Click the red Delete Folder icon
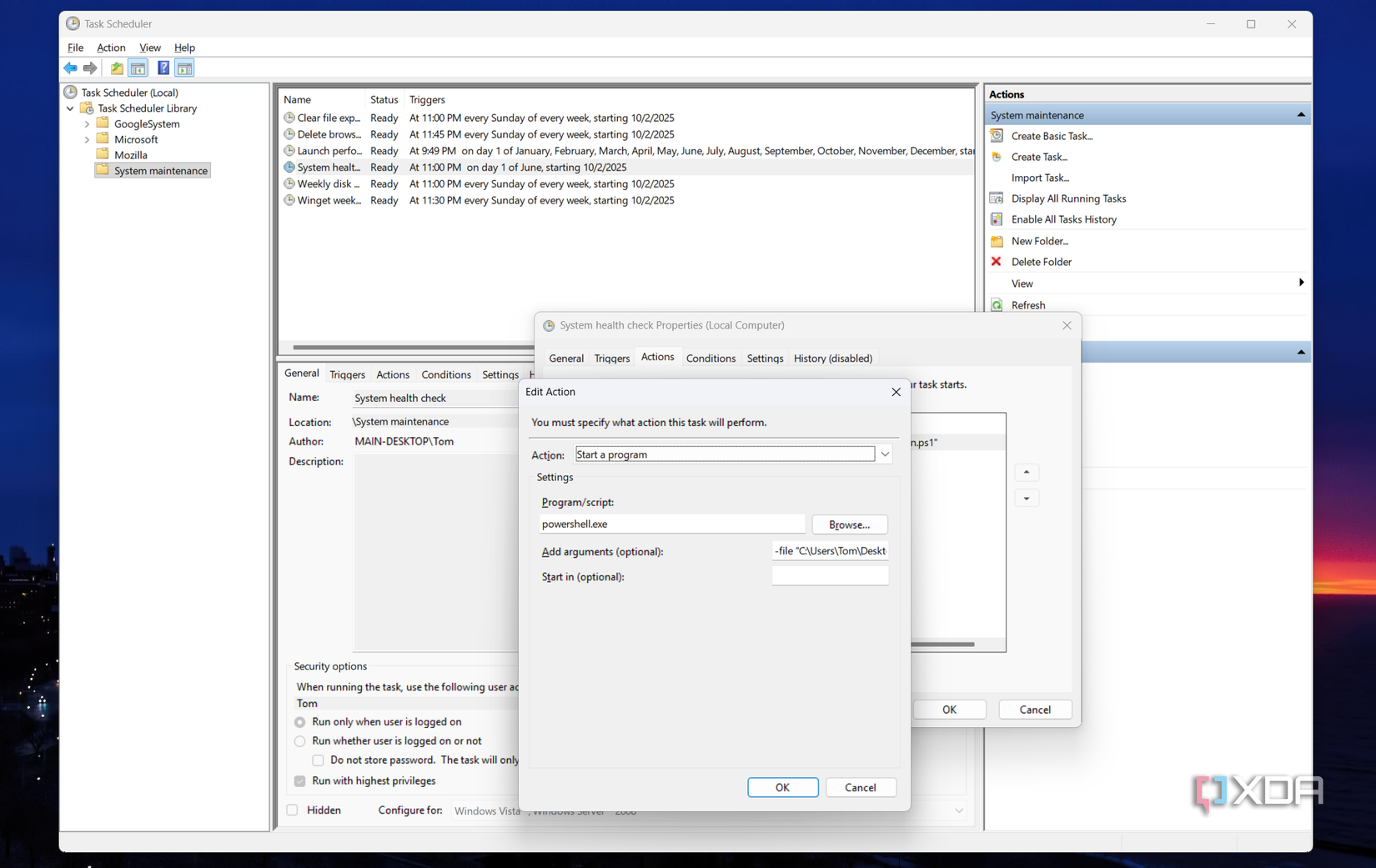Screen dimensions: 1376x868 click(996, 261)
